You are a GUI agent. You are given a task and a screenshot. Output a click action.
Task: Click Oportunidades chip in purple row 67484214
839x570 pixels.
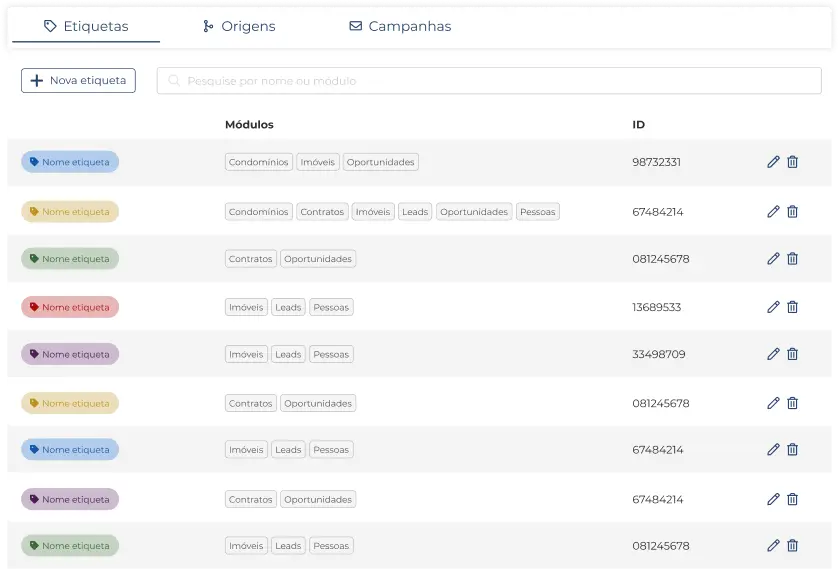(318, 499)
